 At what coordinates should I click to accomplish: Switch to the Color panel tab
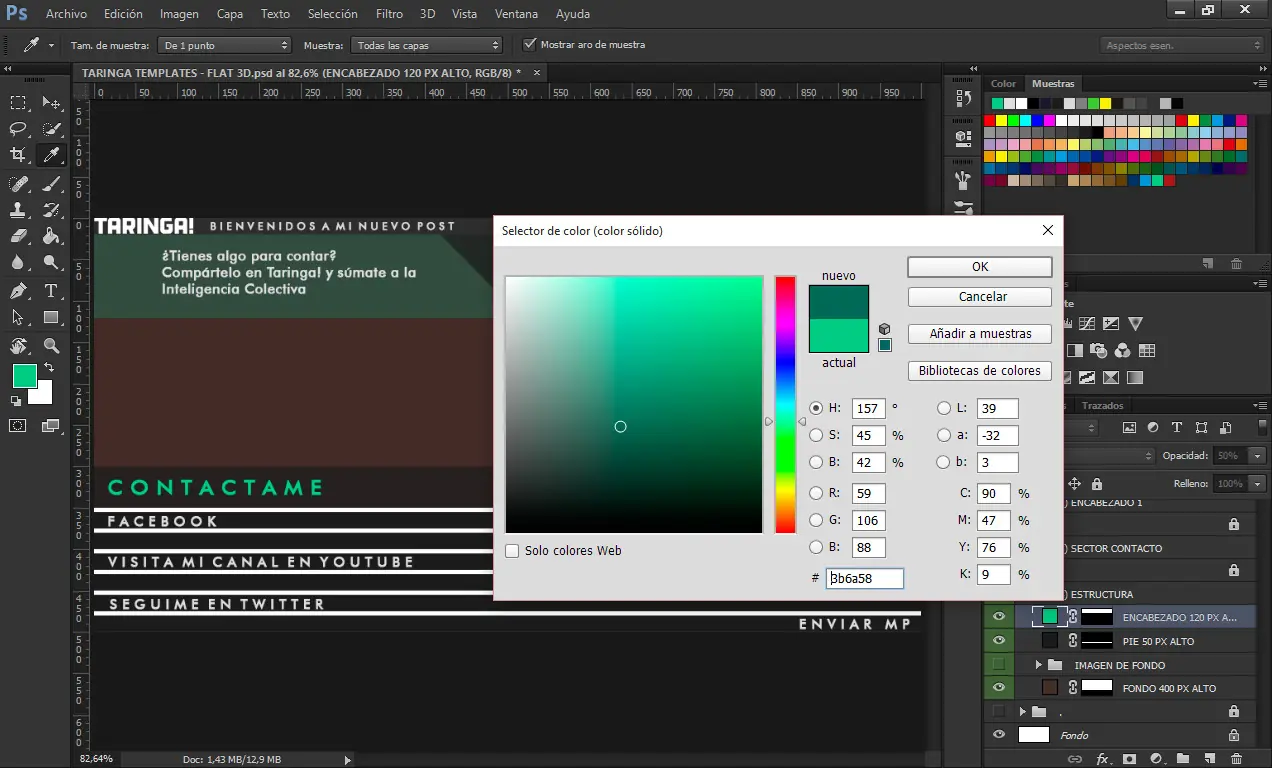[x=1003, y=84]
